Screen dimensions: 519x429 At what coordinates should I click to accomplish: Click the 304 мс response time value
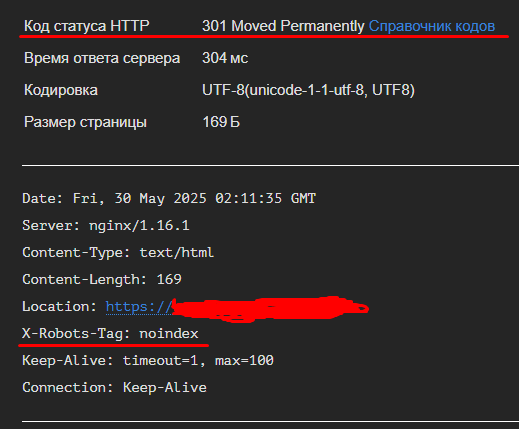[225, 58]
